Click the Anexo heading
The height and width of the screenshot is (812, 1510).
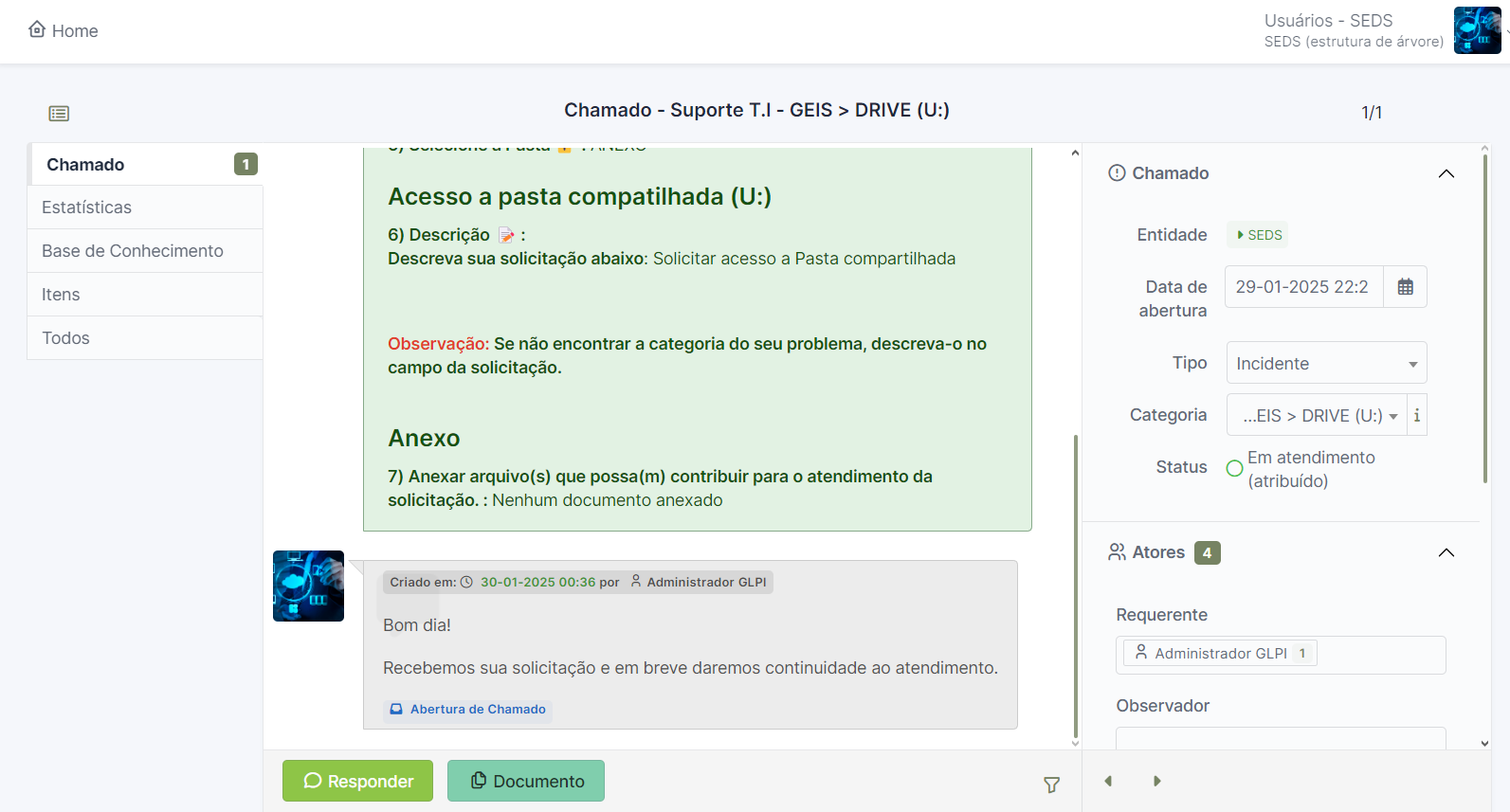click(424, 438)
